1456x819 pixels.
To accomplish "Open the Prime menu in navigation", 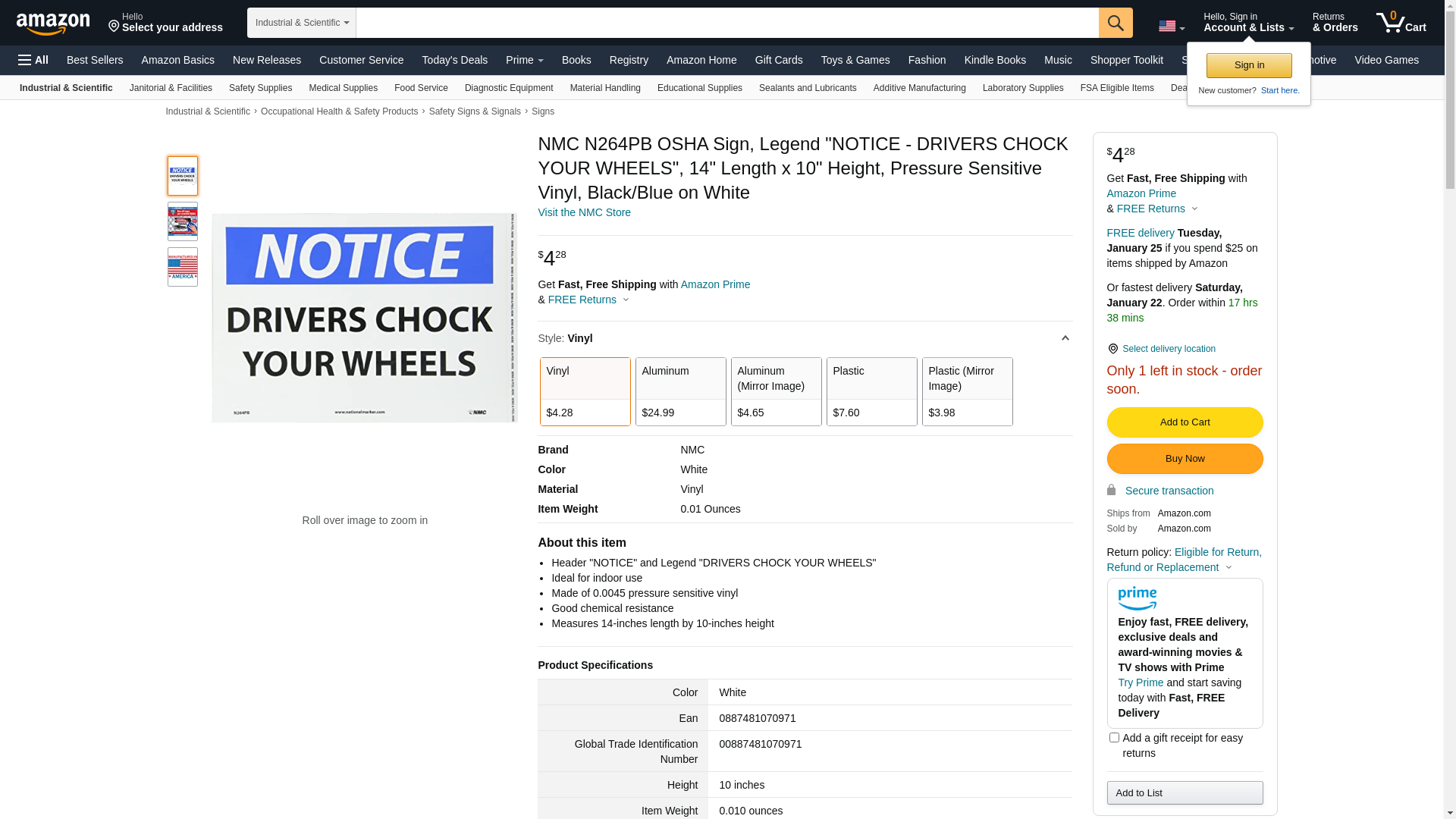I will 524,60.
